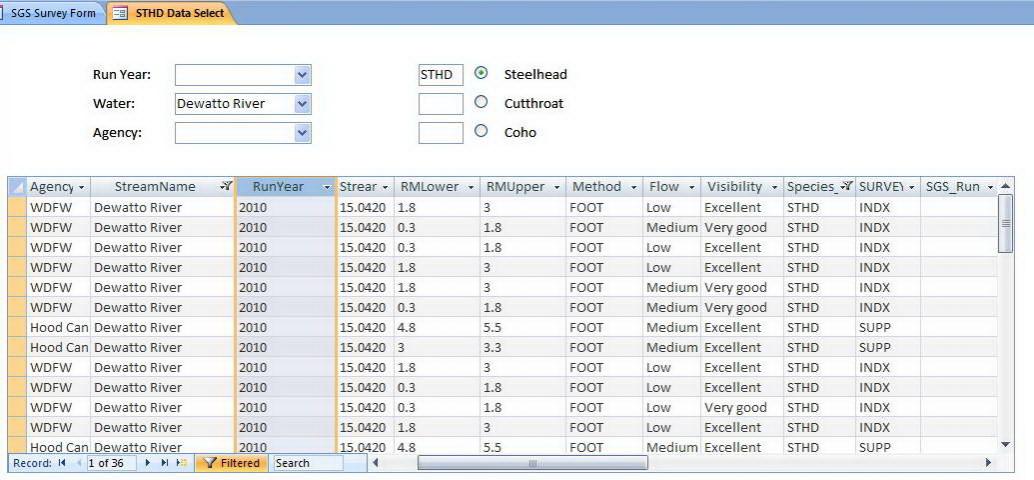1034x480 pixels.
Task: Click the vertical scrollbar up arrow
Action: point(1005,186)
